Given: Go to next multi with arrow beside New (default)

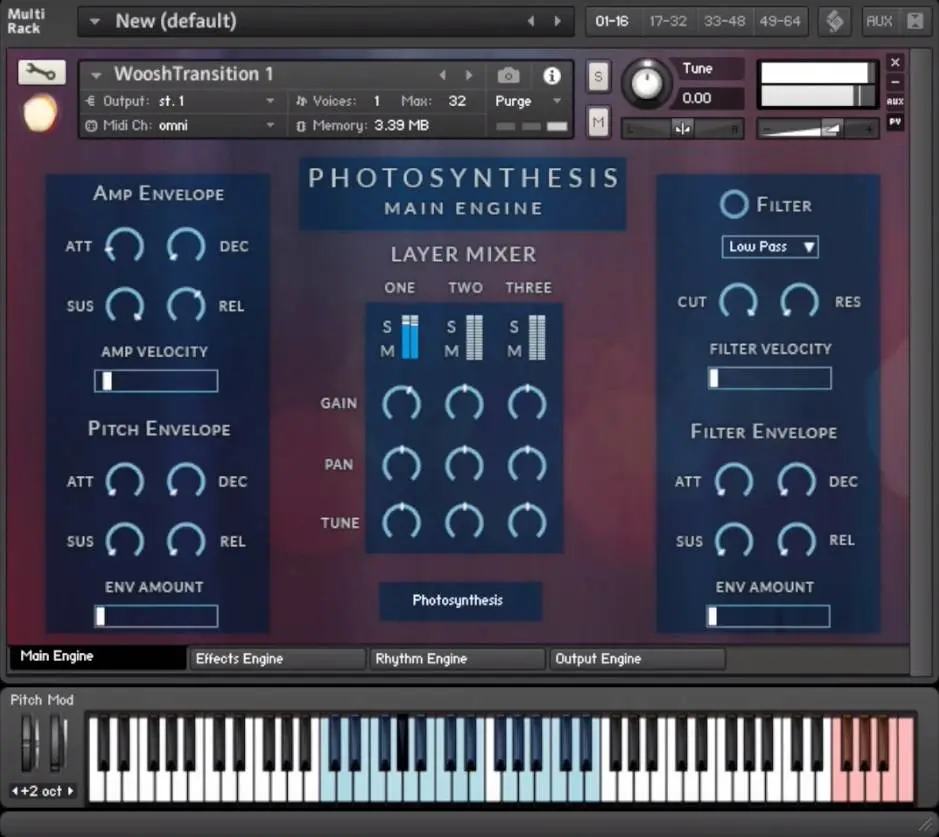Looking at the screenshot, I should coord(558,22).
